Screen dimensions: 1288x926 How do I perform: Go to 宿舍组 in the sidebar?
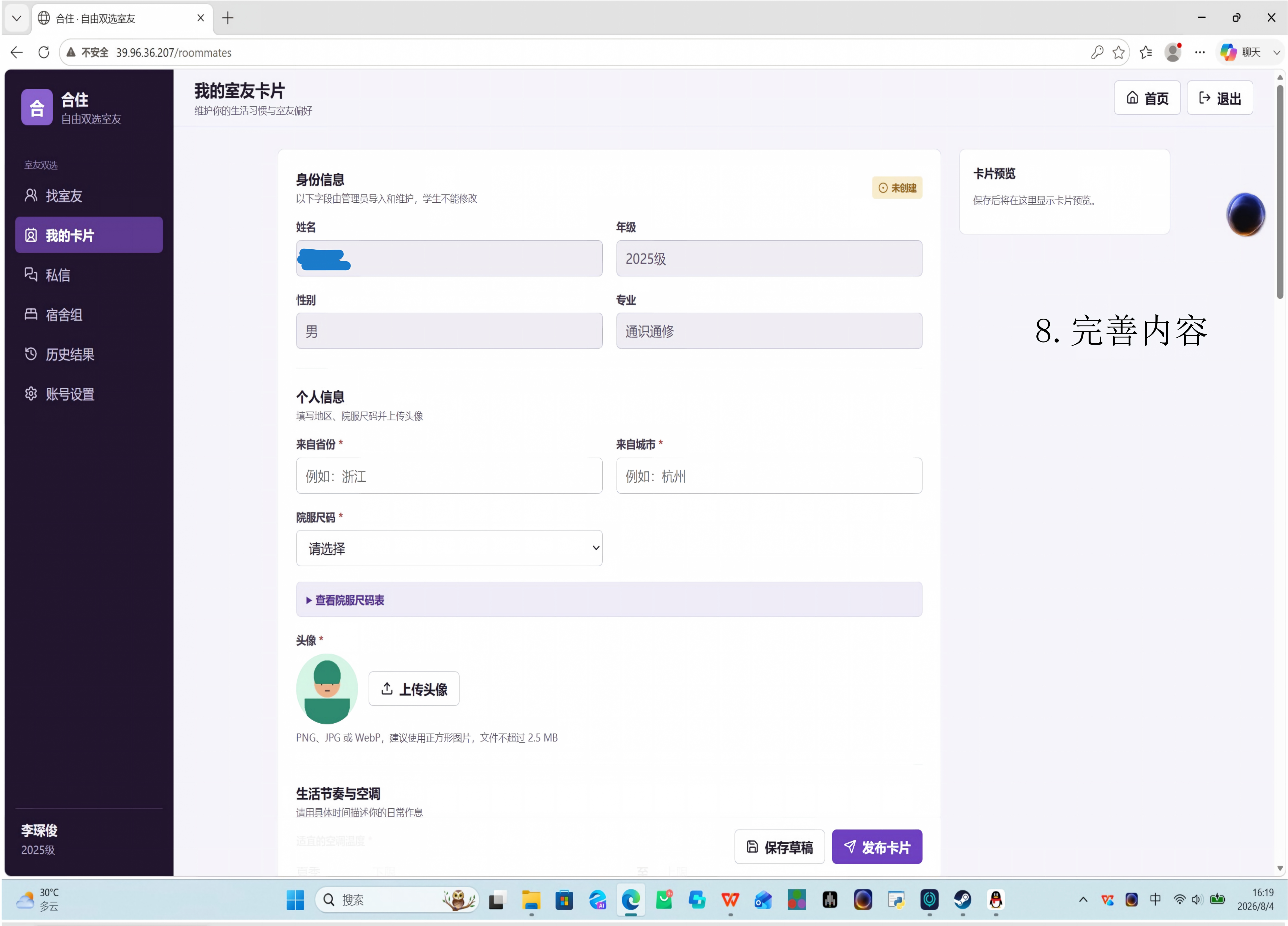coord(89,315)
